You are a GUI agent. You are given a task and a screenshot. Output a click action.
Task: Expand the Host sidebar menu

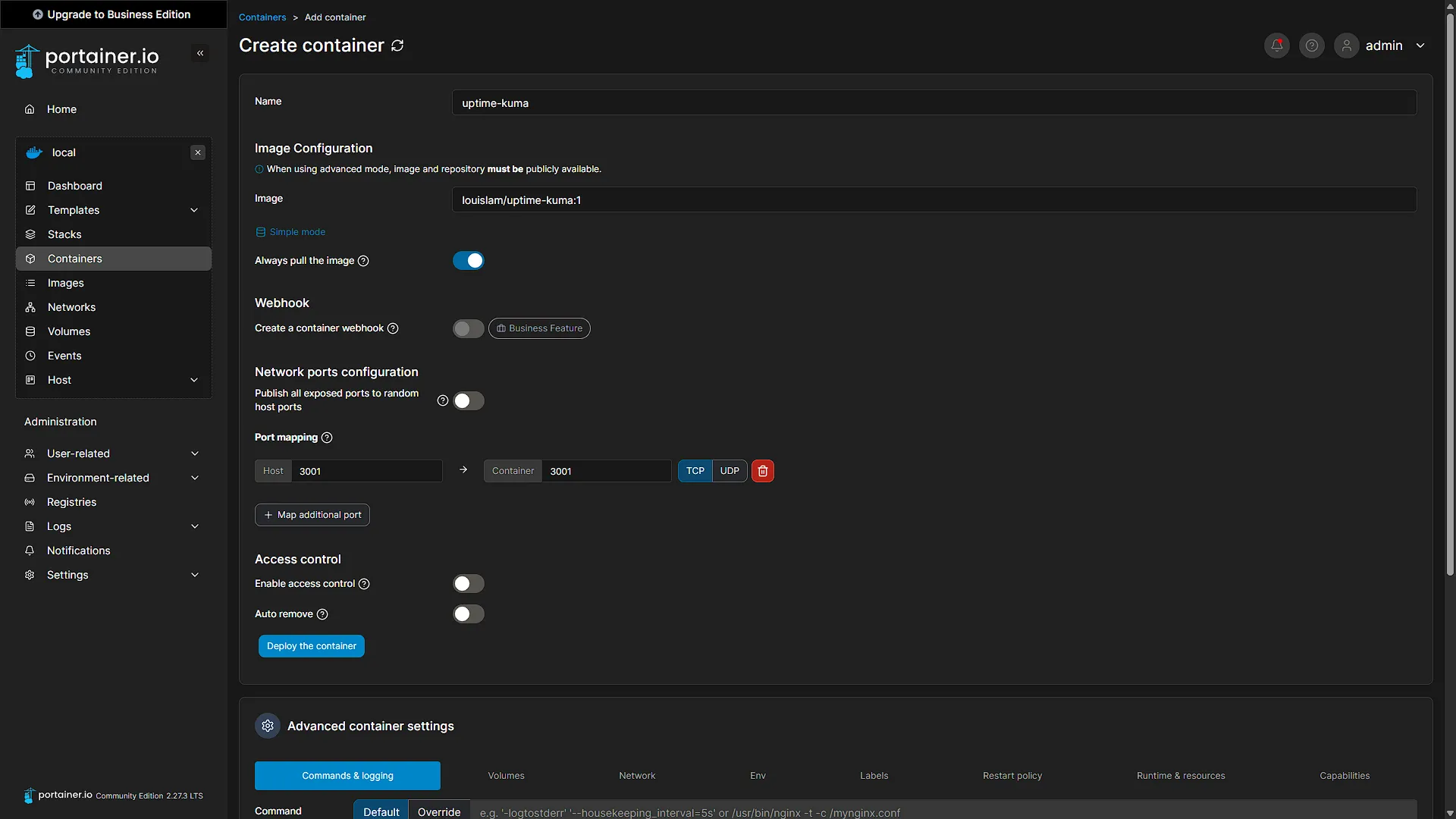point(114,380)
